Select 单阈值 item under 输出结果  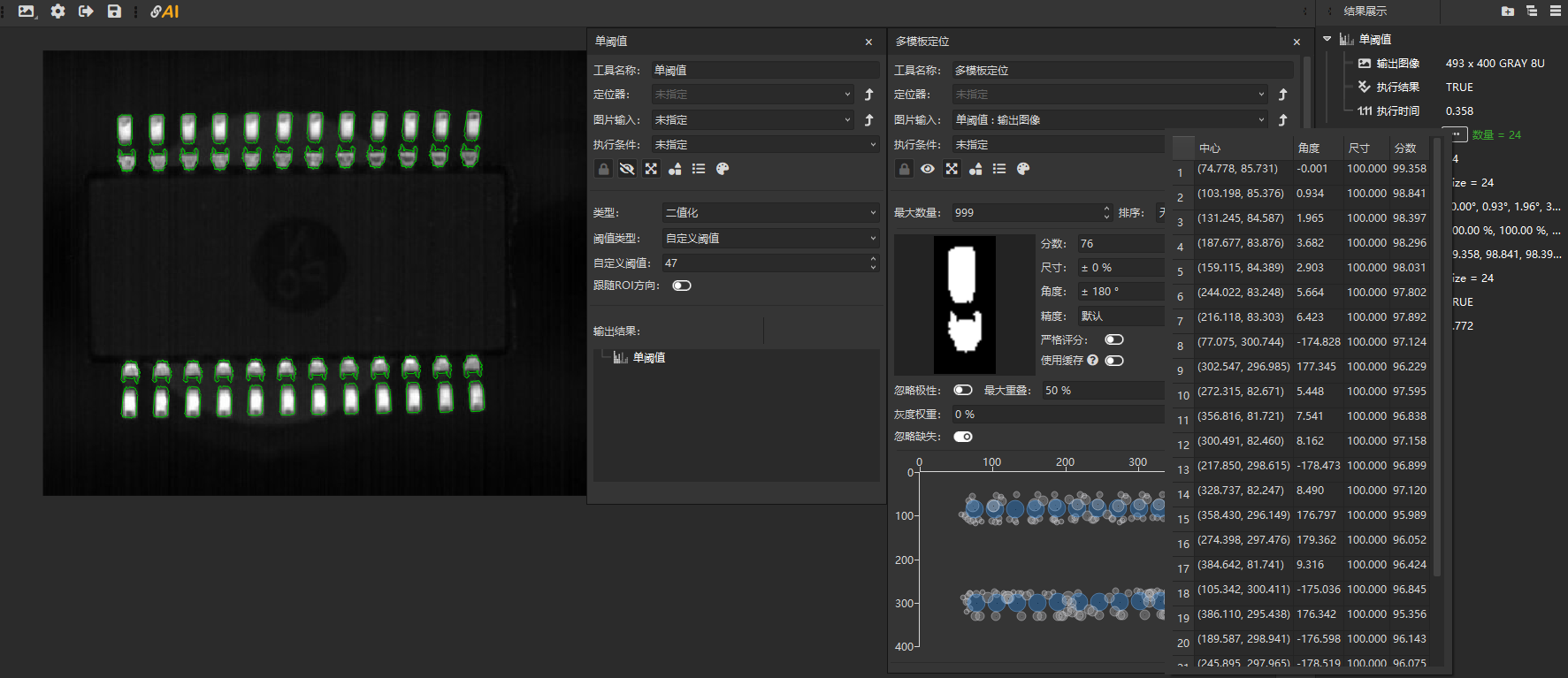tap(648, 358)
